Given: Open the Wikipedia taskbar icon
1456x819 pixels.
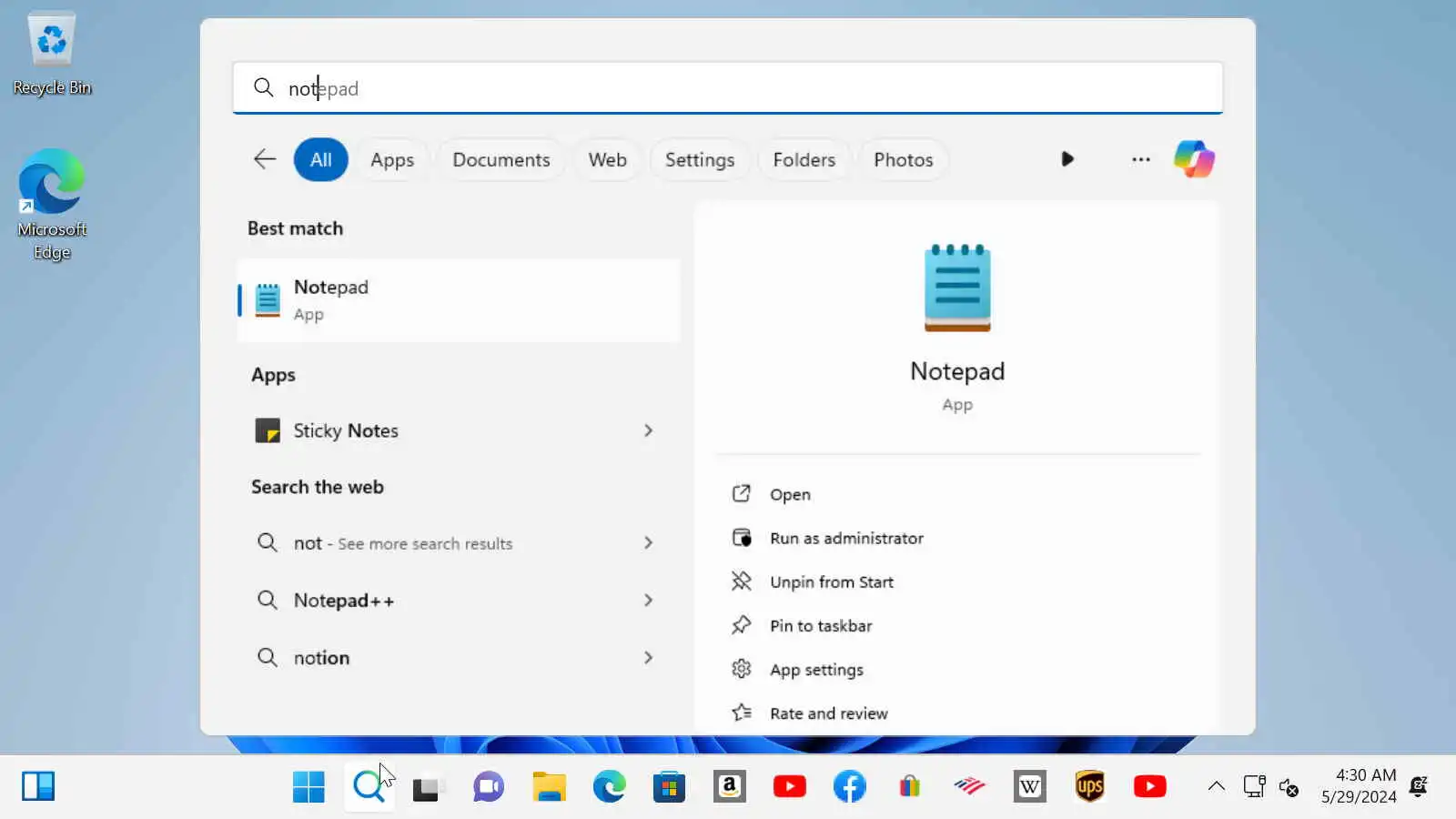Looking at the screenshot, I should click(x=1029, y=786).
